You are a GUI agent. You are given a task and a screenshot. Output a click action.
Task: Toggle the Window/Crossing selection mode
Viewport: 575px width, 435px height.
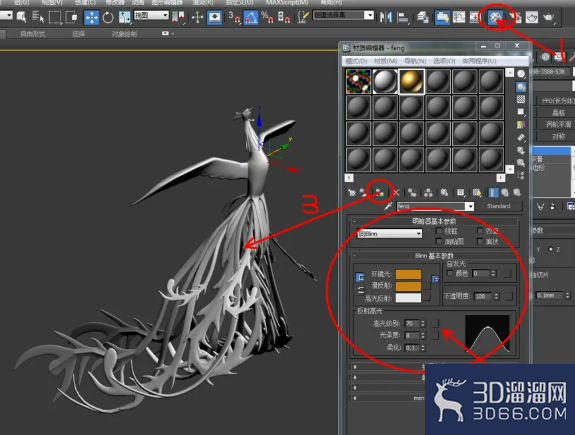(71, 17)
